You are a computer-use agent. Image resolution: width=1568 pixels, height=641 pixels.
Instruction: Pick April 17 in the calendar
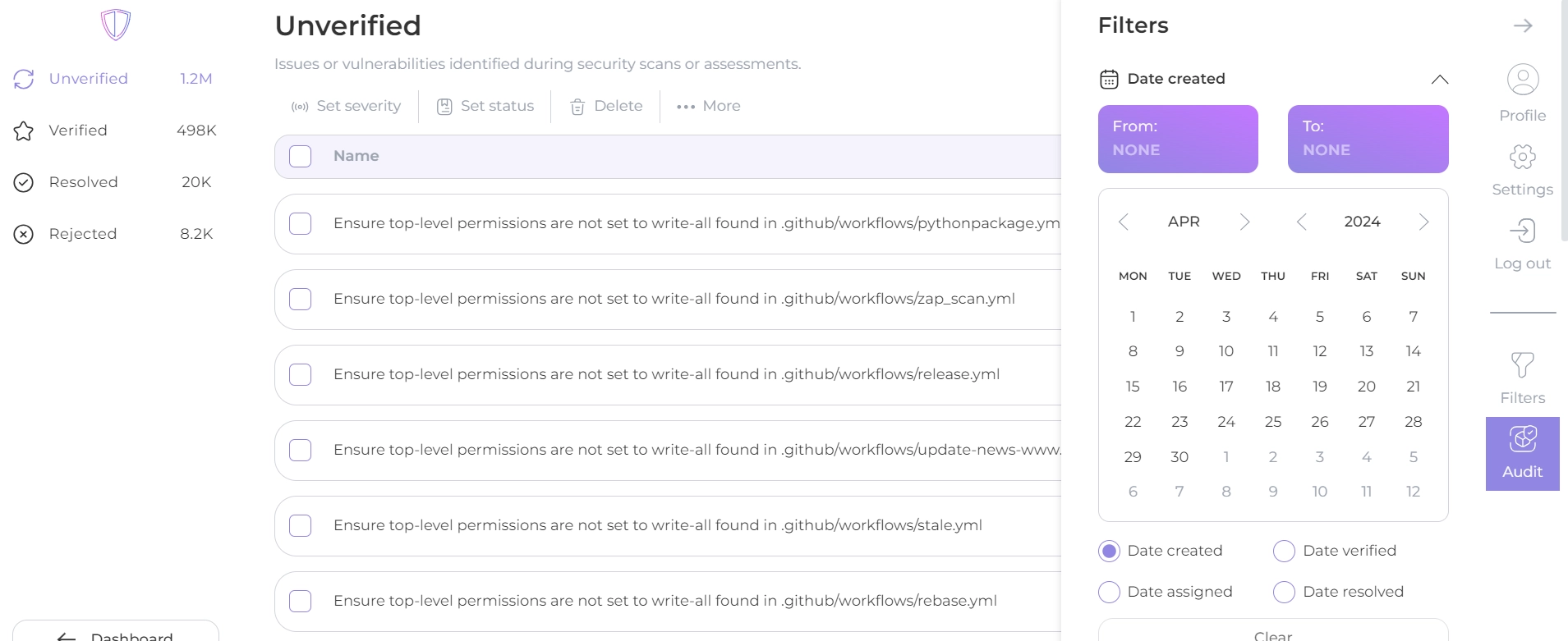pos(1225,387)
